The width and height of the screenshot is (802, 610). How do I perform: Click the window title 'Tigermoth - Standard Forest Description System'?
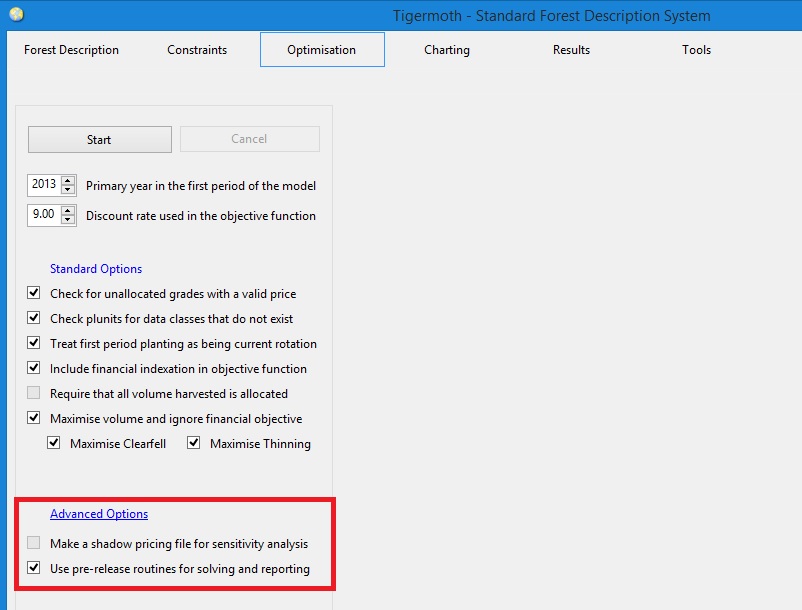pyautogui.click(x=551, y=16)
